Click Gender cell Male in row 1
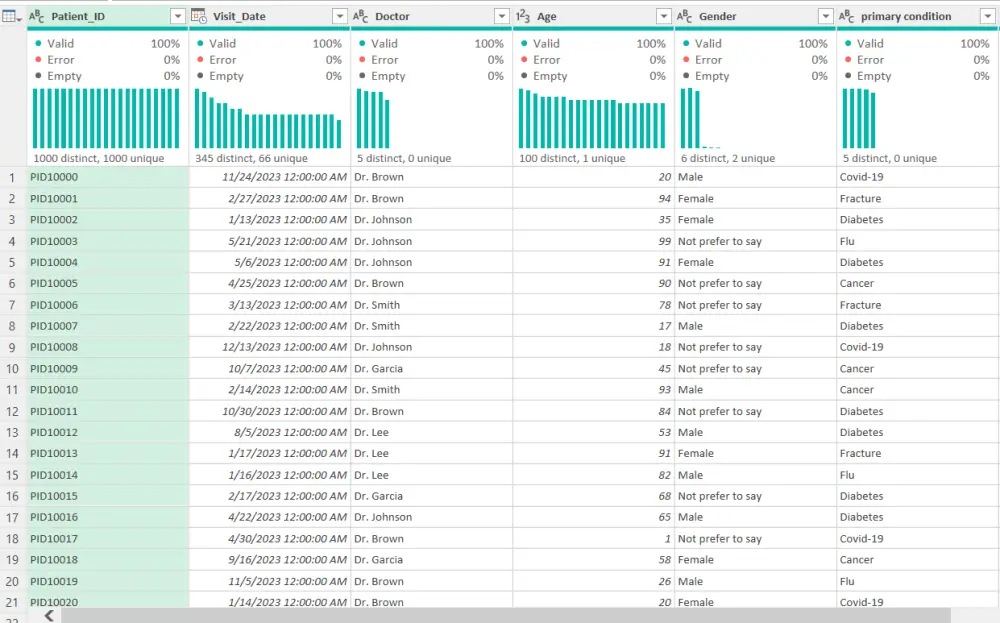The width and height of the screenshot is (1000, 623). click(x=756, y=177)
